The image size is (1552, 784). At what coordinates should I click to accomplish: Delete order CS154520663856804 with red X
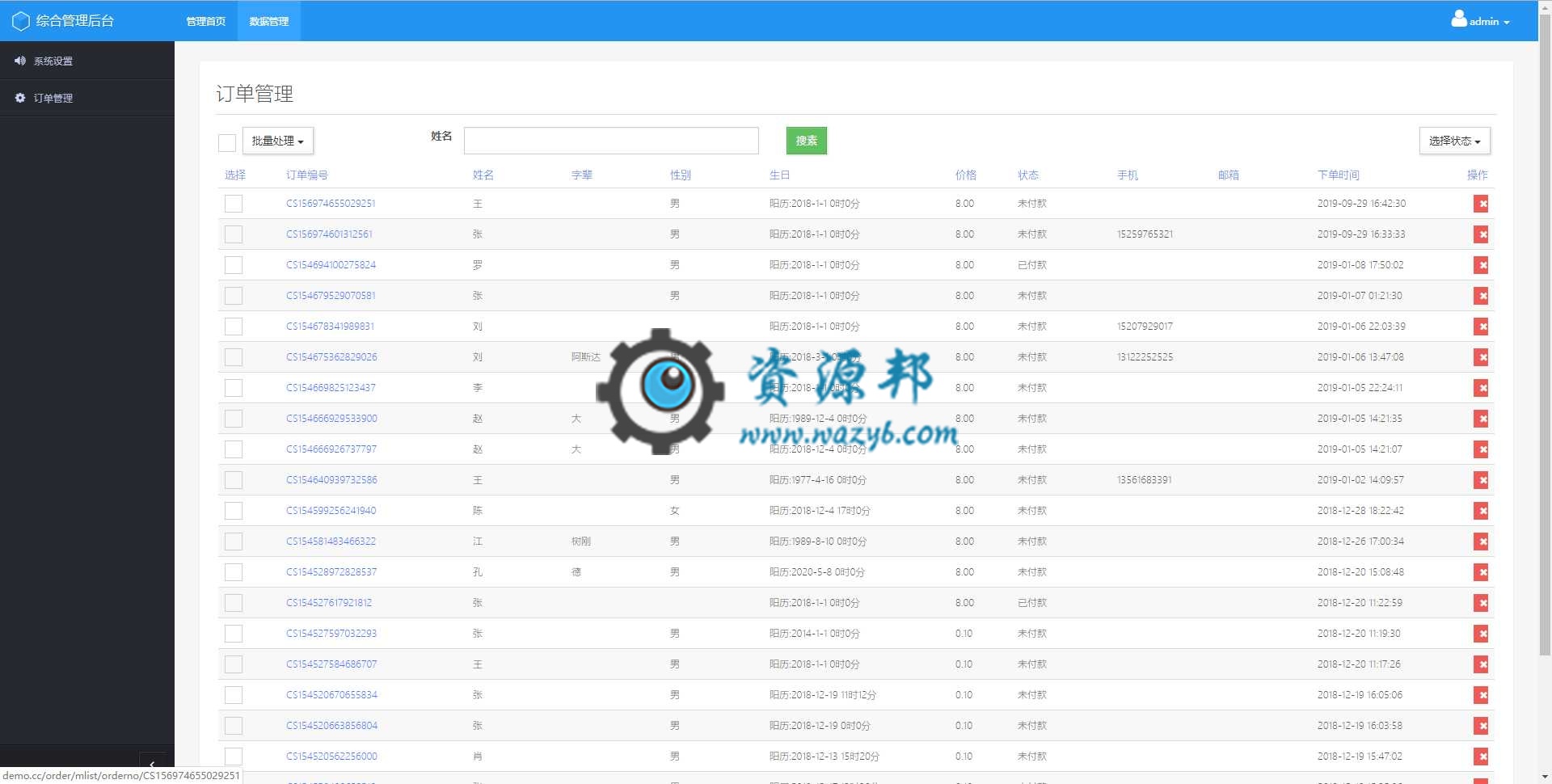point(1481,726)
